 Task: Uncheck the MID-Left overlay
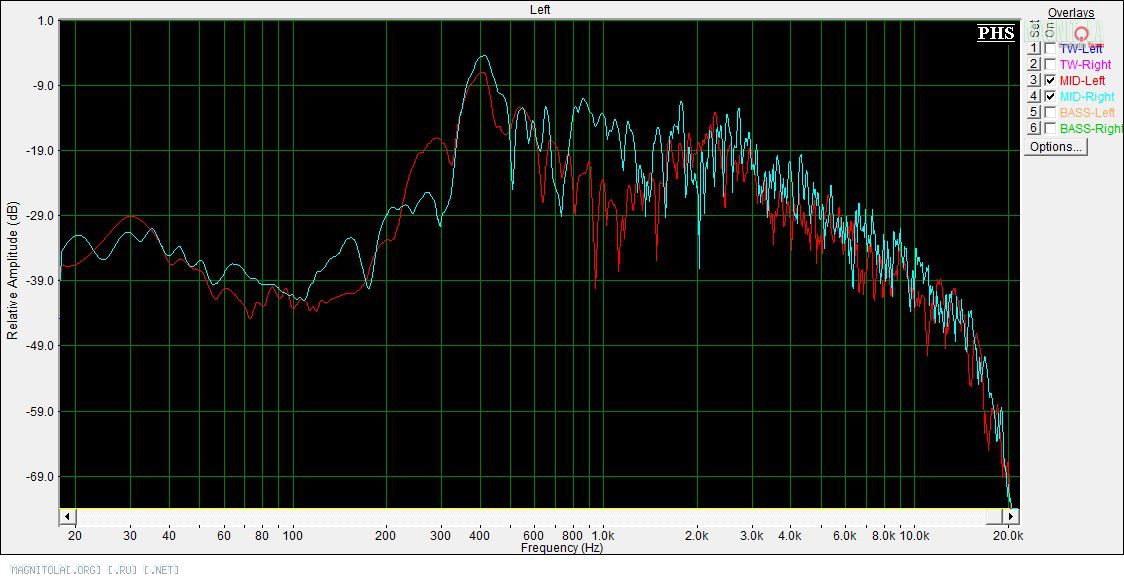click(x=1049, y=80)
